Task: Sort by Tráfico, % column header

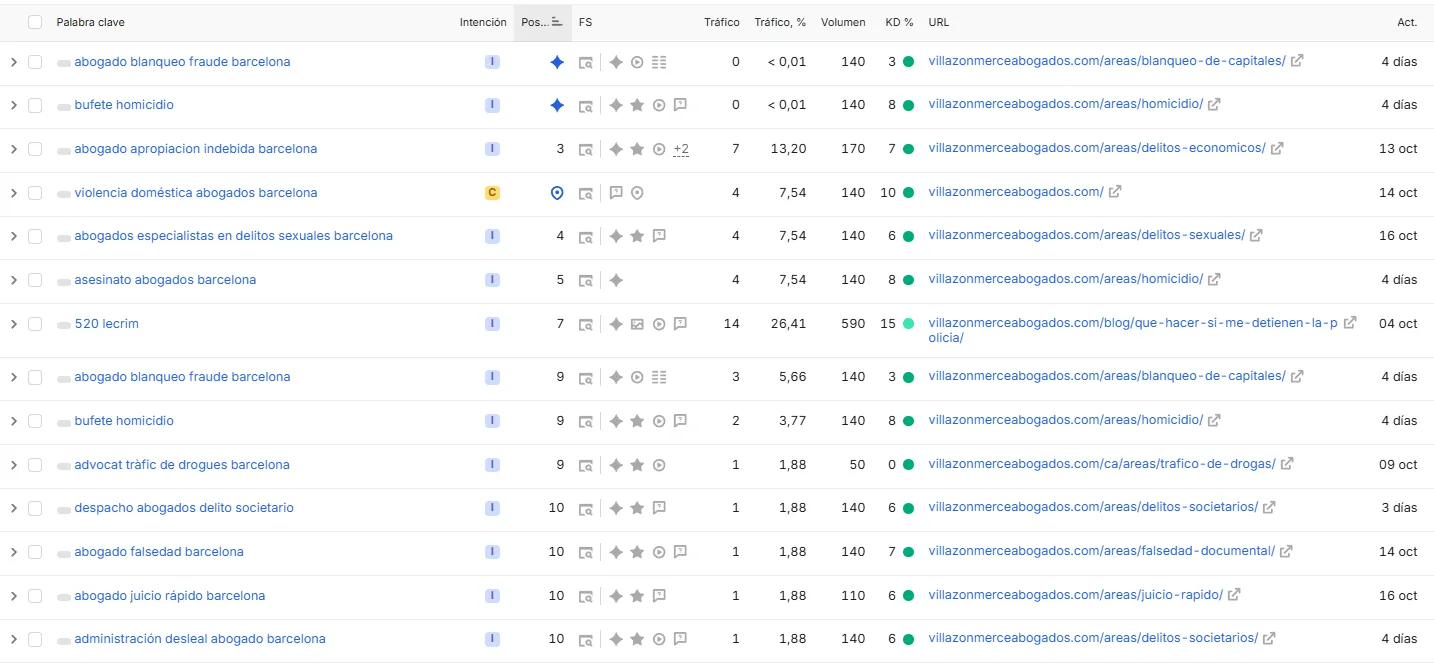Action: coord(780,22)
